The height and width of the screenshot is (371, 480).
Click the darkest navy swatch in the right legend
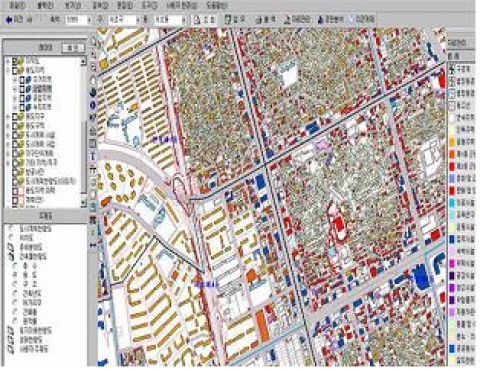click(x=452, y=275)
